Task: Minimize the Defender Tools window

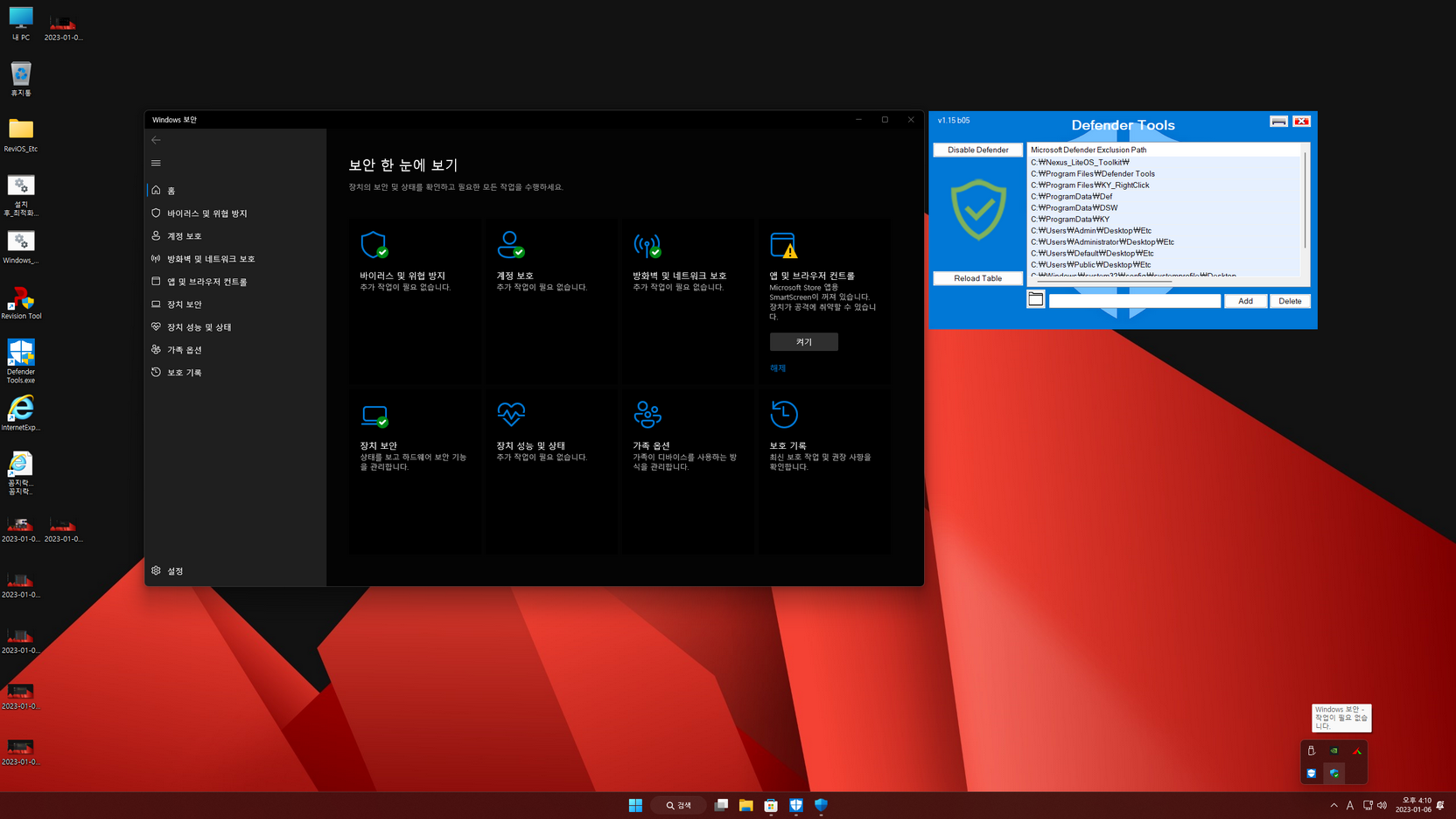Action: (x=1278, y=122)
